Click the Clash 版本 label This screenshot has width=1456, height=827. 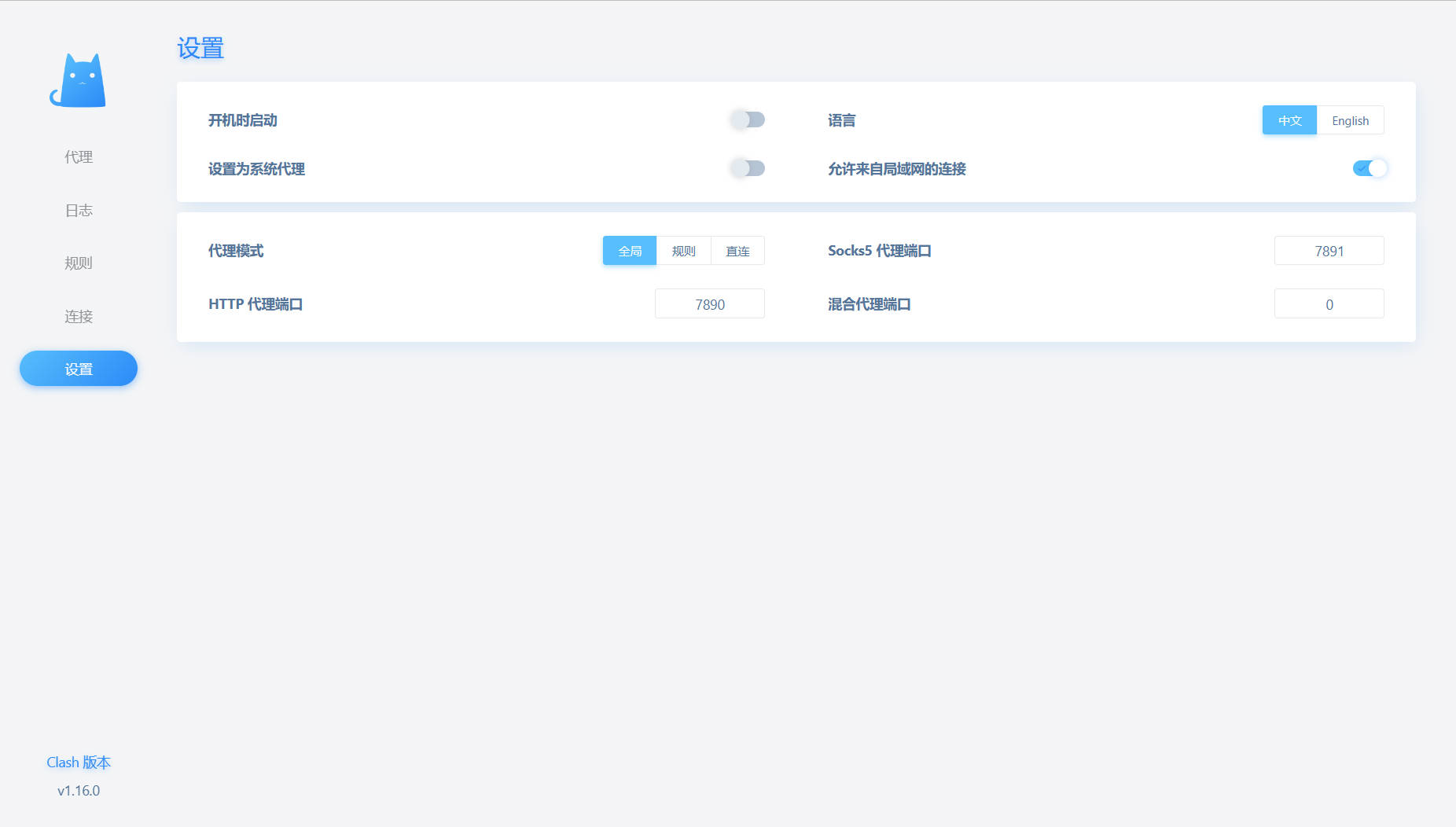[79, 763]
